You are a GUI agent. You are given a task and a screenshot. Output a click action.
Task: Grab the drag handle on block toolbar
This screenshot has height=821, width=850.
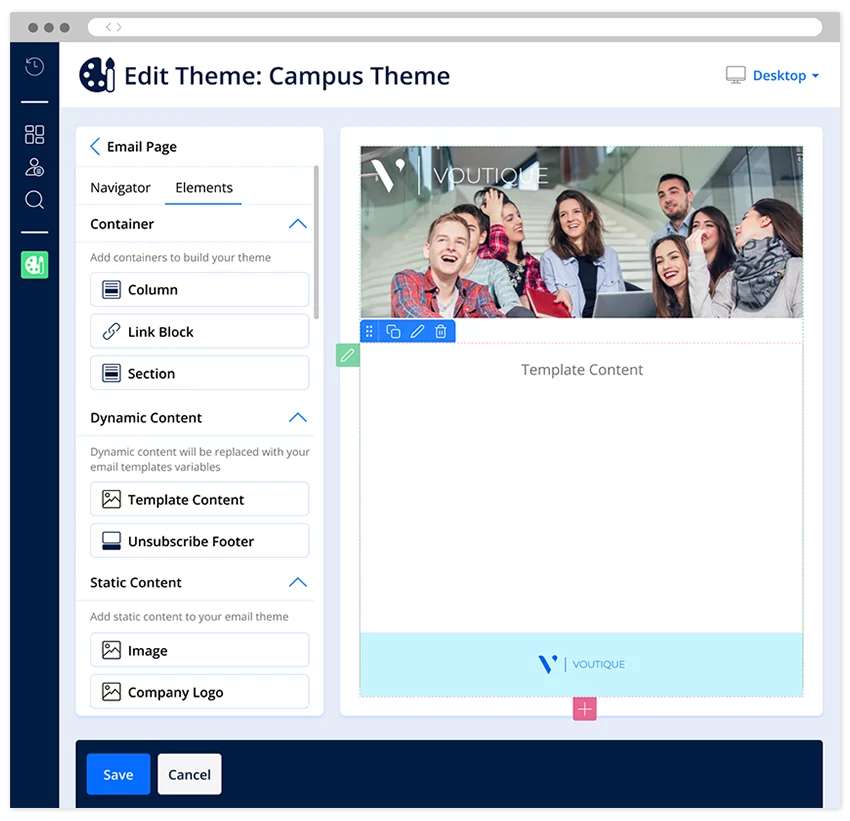(369, 331)
